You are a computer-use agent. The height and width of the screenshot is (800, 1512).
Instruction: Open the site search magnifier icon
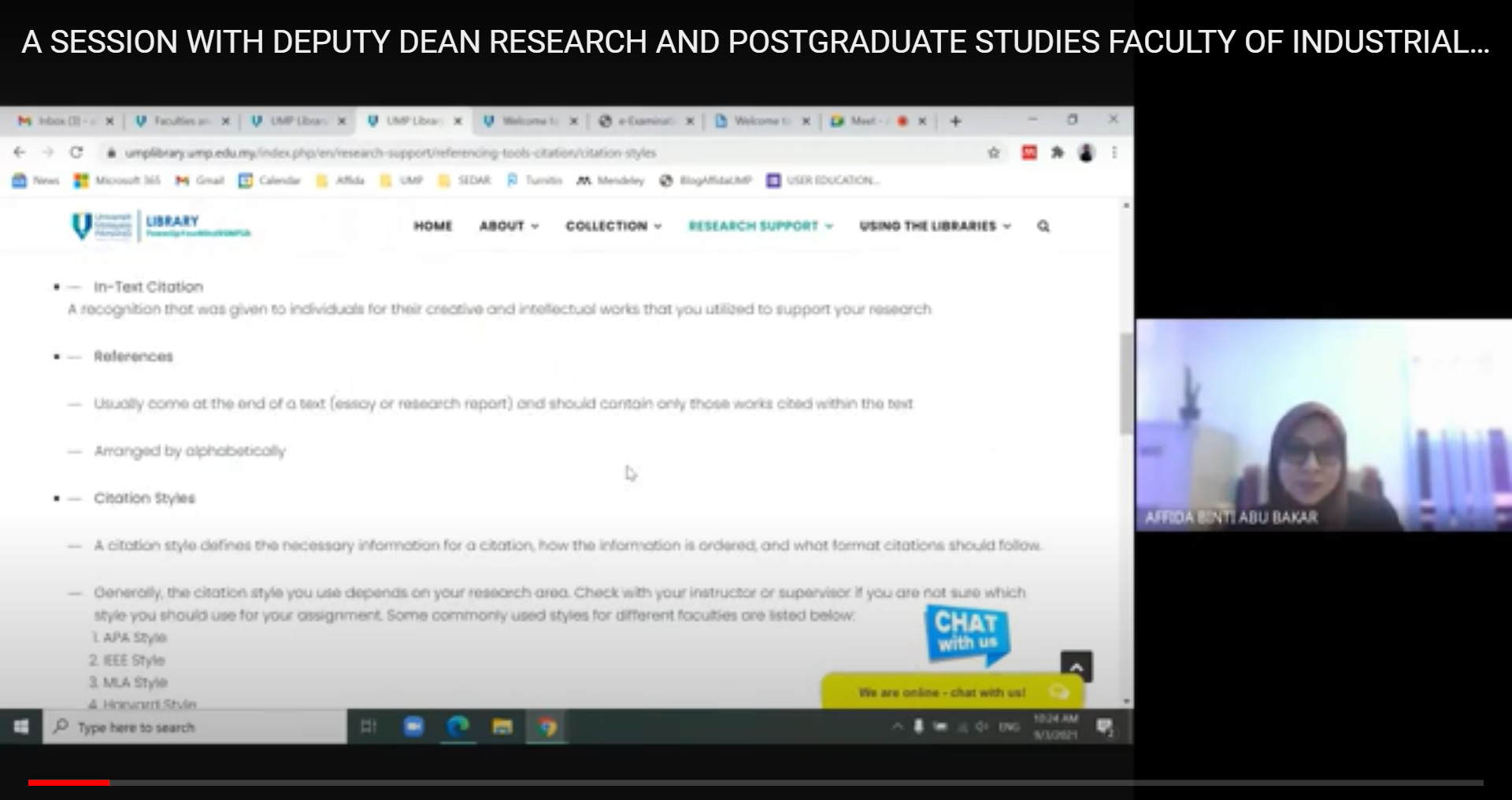1043,226
